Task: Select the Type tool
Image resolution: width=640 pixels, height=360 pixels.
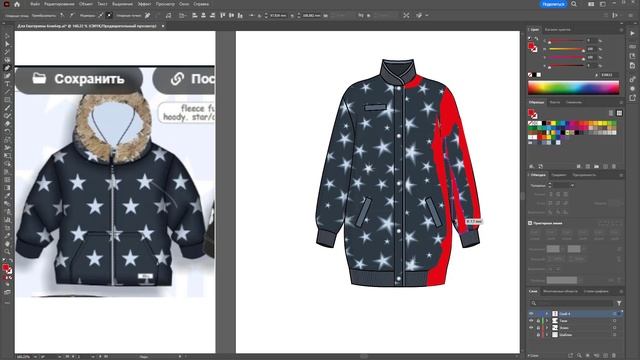Action: 7,84
